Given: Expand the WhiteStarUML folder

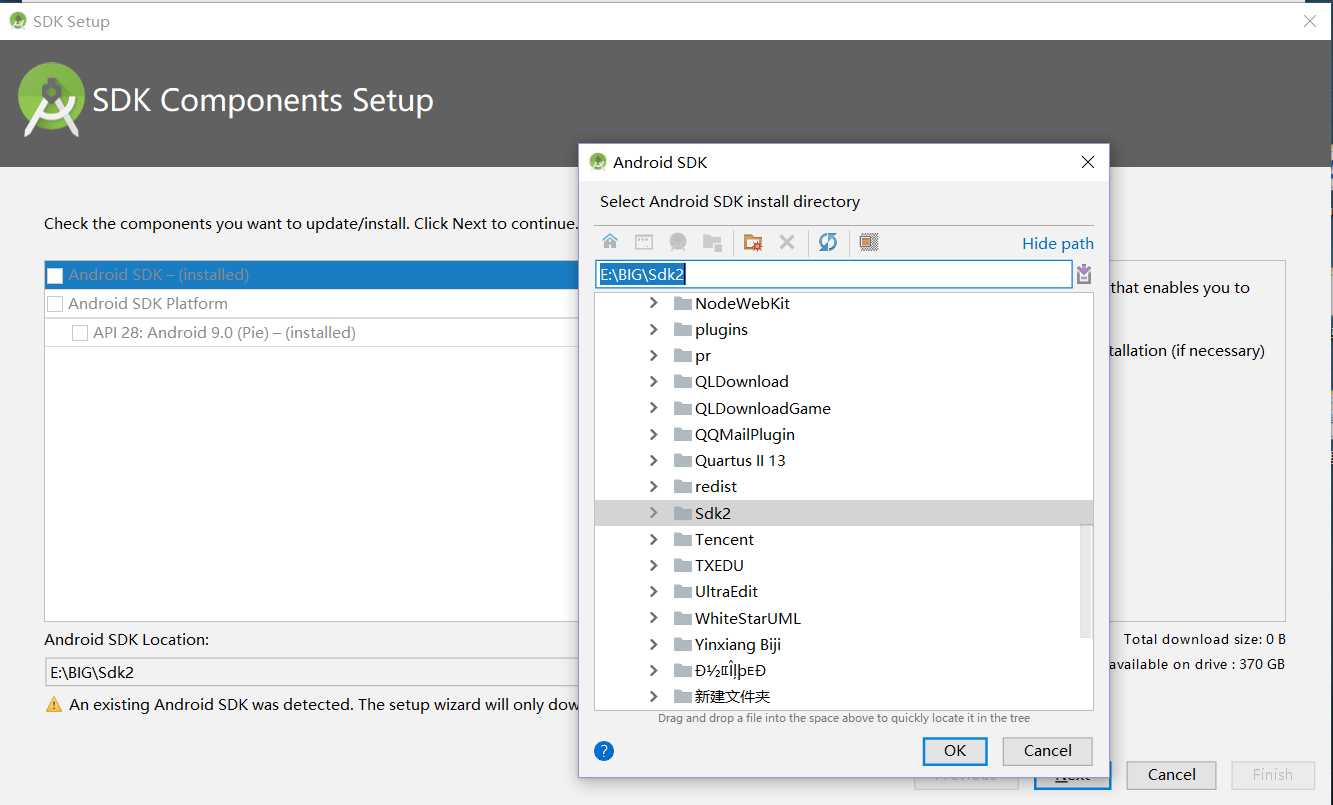Looking at the screenshot, I should 654,618.
